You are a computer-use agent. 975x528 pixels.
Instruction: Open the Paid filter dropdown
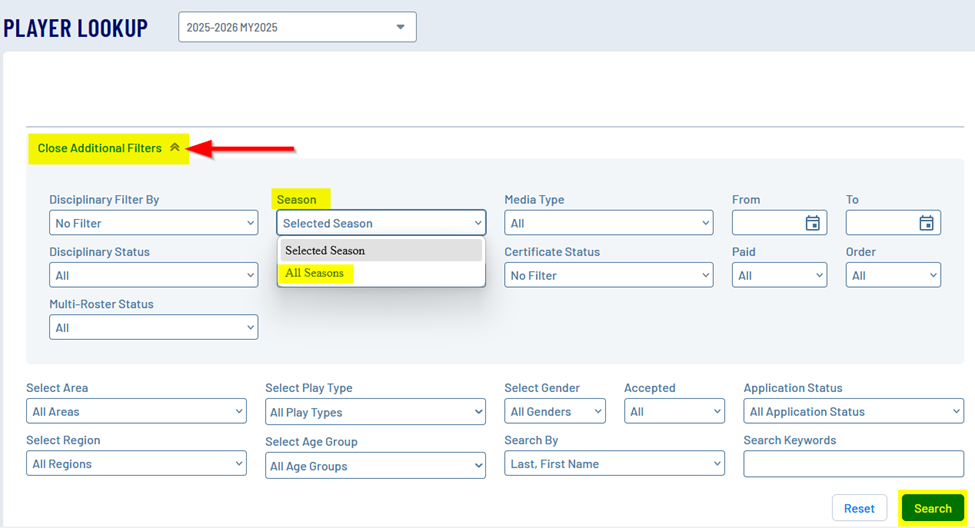(779, 275)
